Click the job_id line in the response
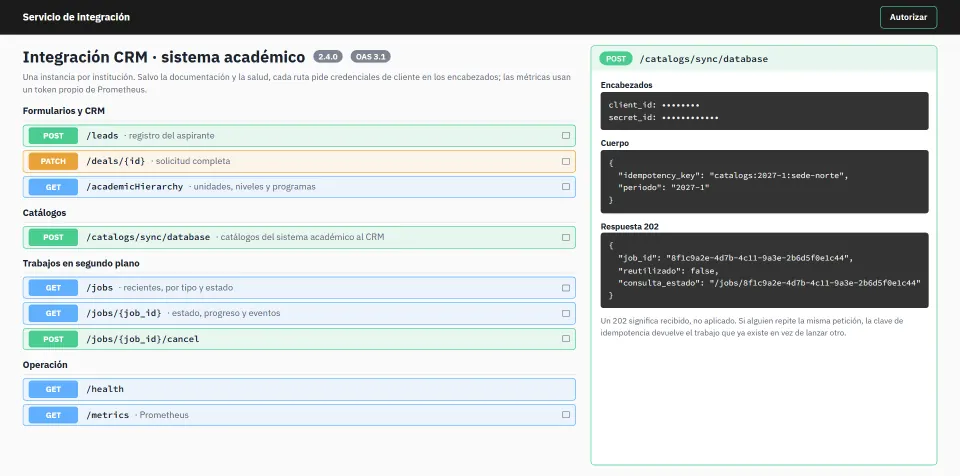Image resolution: width=960 pixels, height=476 pixels. tap(735, 258)
